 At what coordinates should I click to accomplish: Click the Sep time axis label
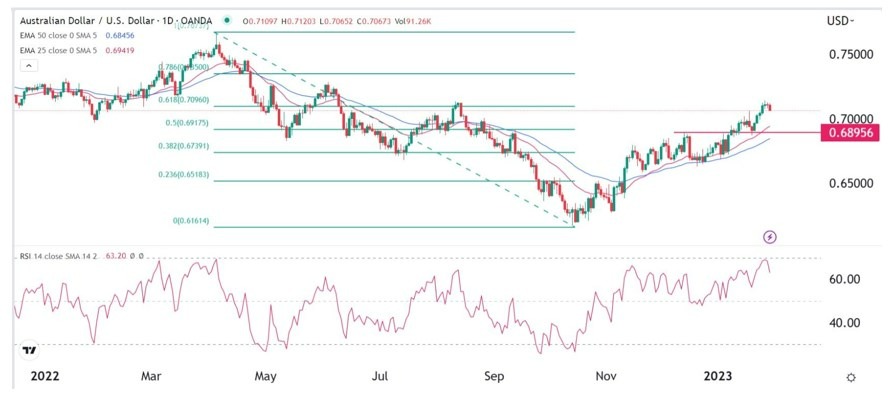pos(494,377)
